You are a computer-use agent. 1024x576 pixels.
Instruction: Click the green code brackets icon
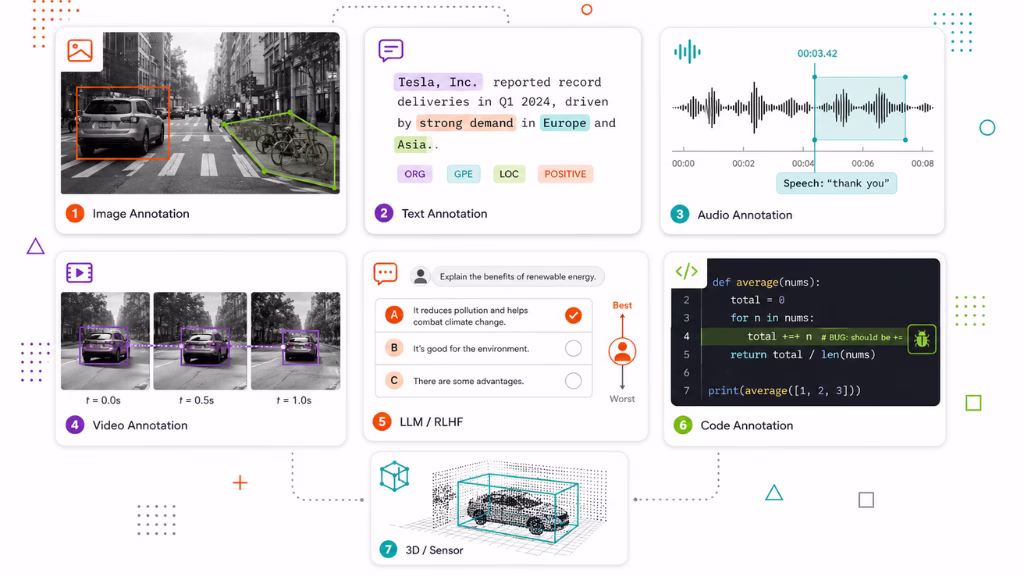pos(686,271)
